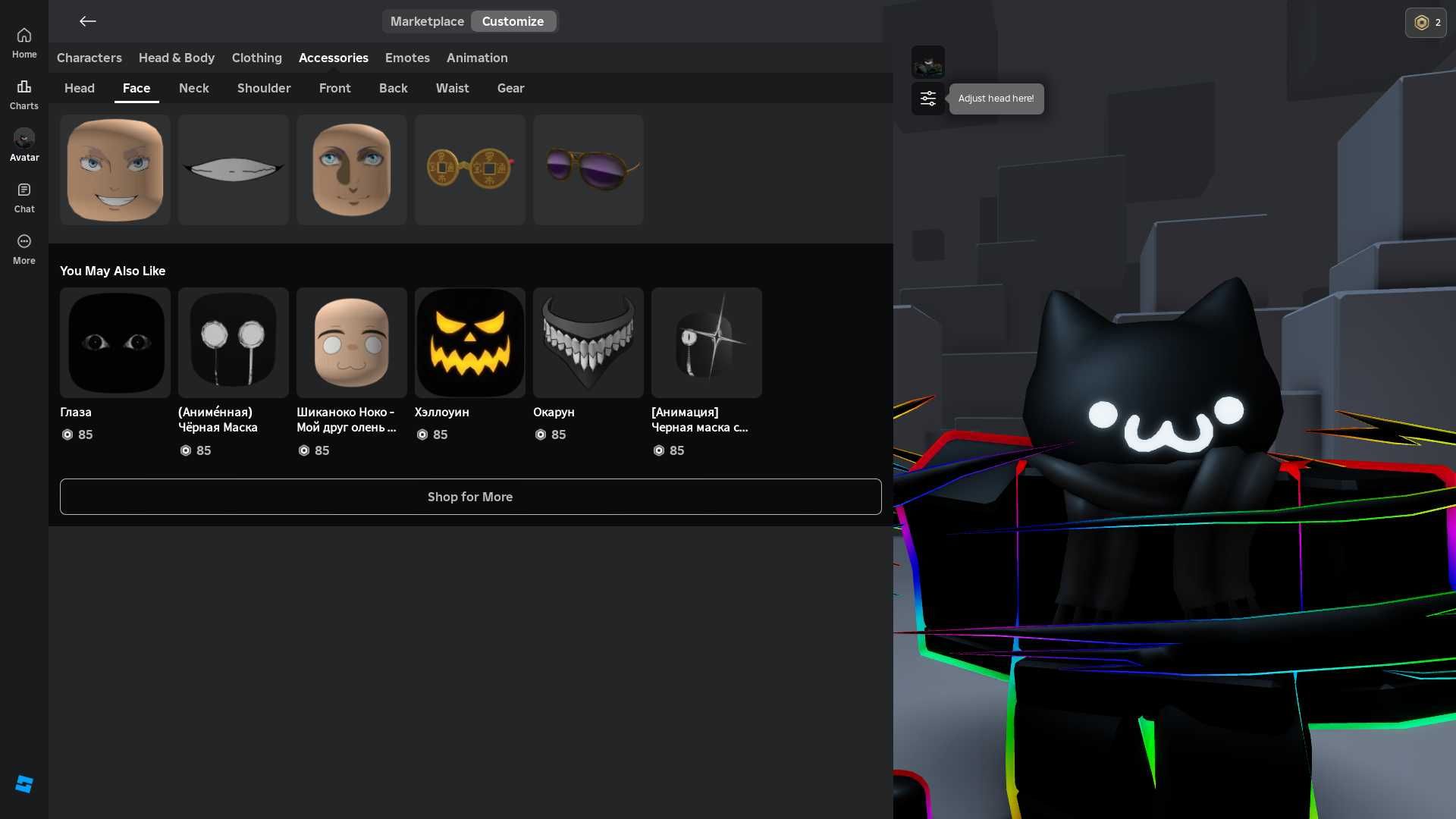This screenshot has height=819, width=1456.
Task: Click the Глаза item title
Action: pos(76,412)
